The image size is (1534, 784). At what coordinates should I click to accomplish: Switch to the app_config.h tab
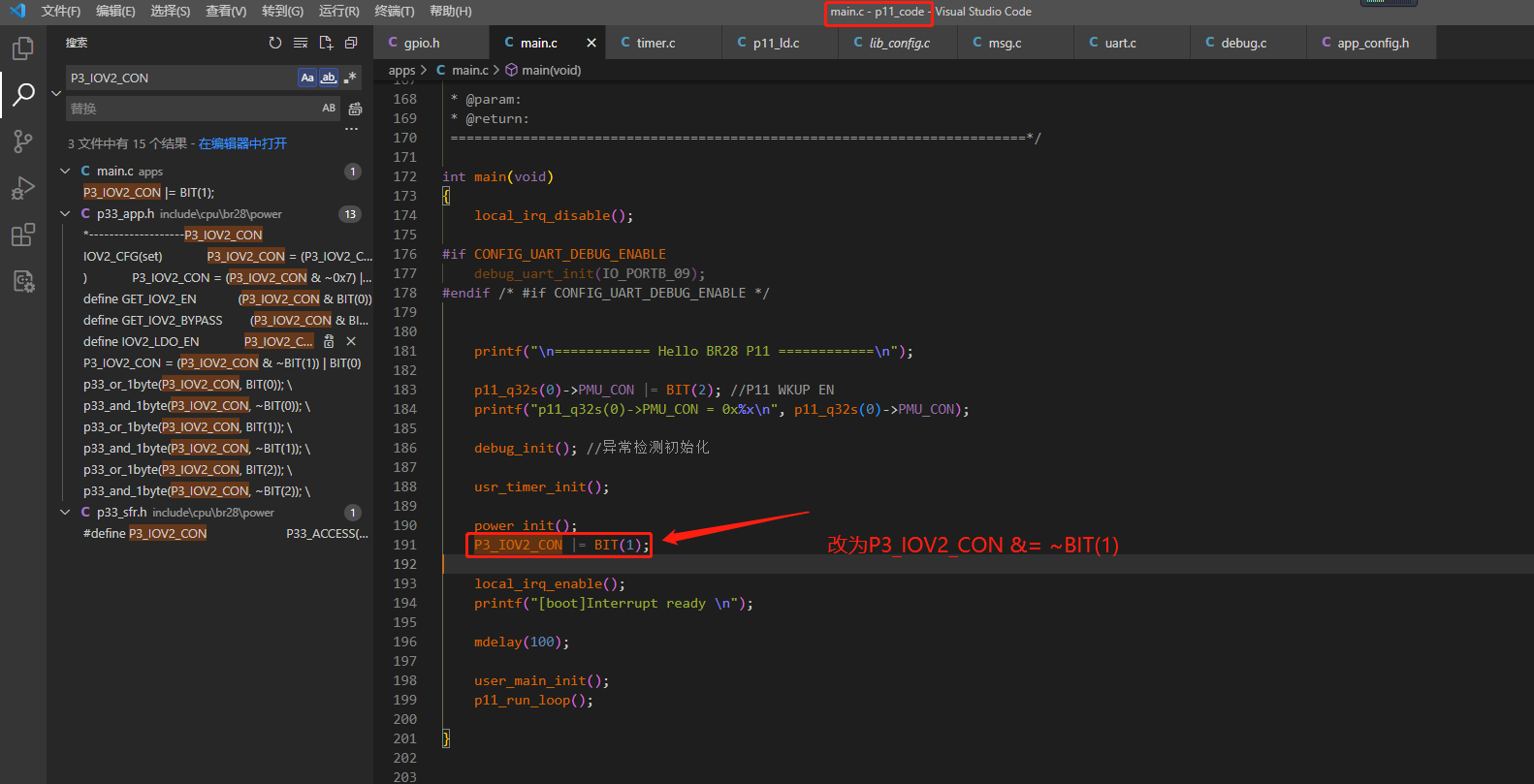[1372, 43]
